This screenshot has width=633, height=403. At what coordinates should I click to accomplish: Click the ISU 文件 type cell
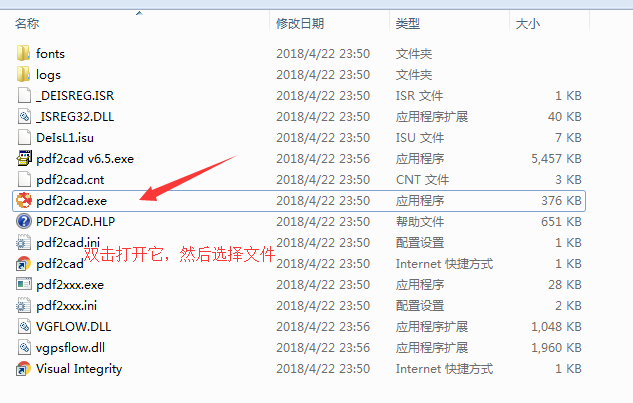[420, 138]
